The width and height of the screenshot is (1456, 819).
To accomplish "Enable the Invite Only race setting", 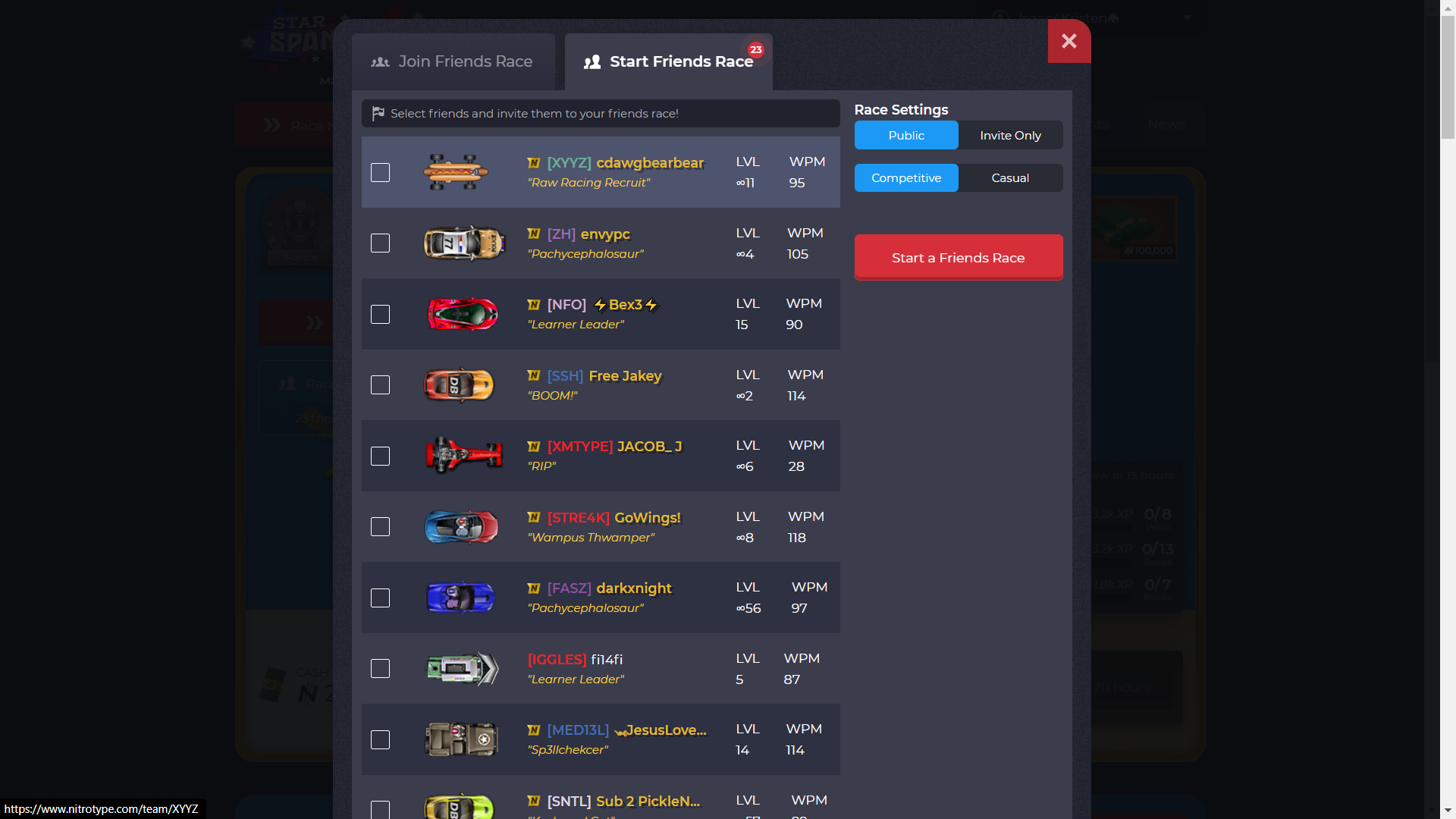I will tap(1010, 135).
